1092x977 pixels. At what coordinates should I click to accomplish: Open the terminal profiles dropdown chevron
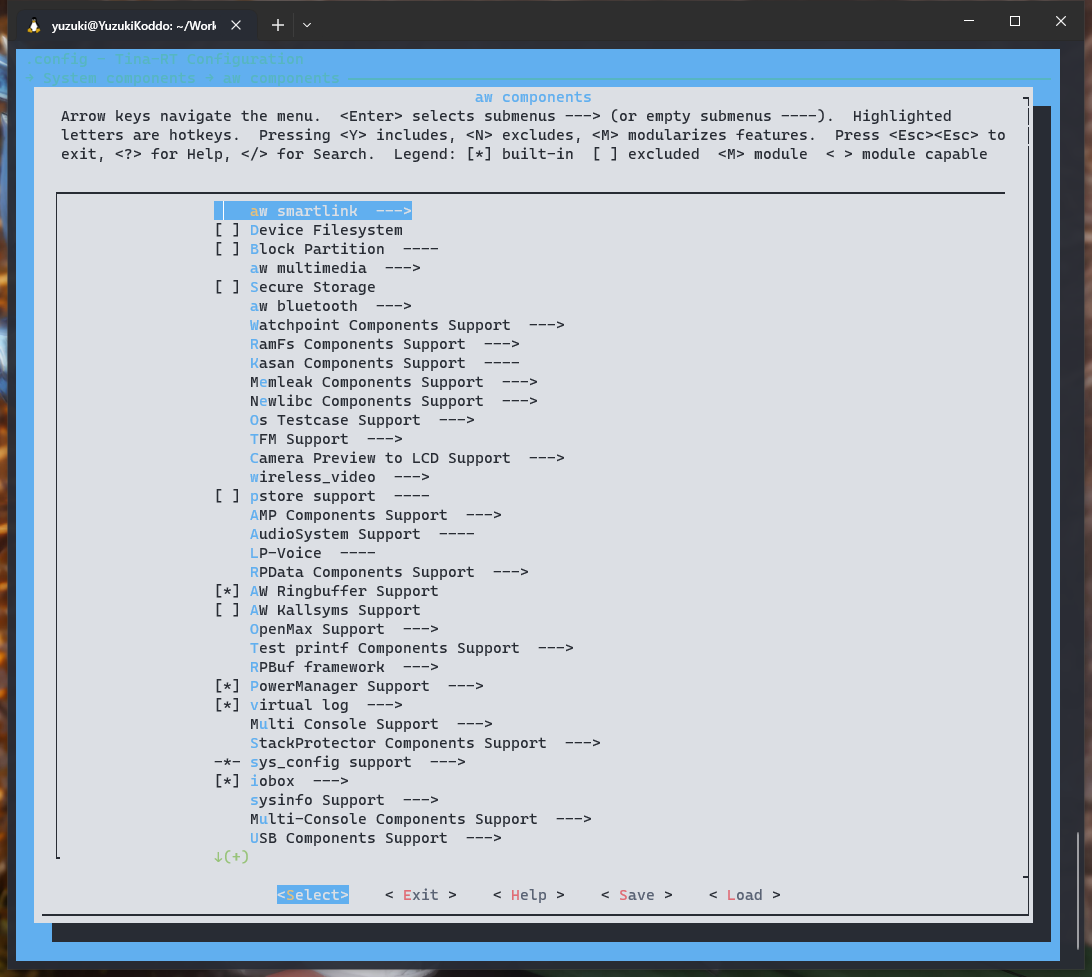click(307, 25)
